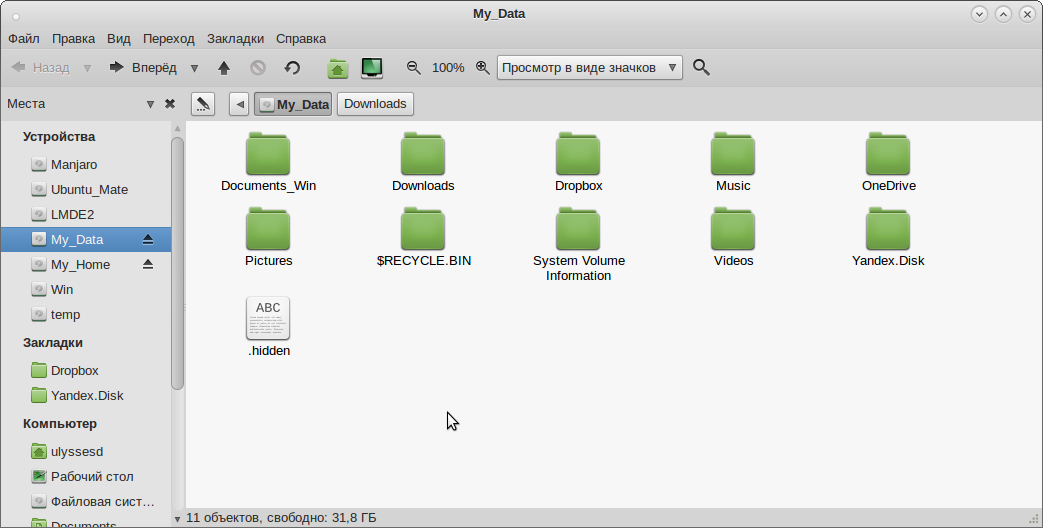Open Ubuntu_Mate device in sidebar

point(86,190)
